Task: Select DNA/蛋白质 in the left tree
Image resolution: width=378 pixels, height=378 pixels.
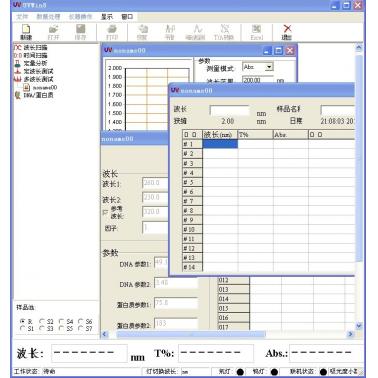Action: click(38, 95)
